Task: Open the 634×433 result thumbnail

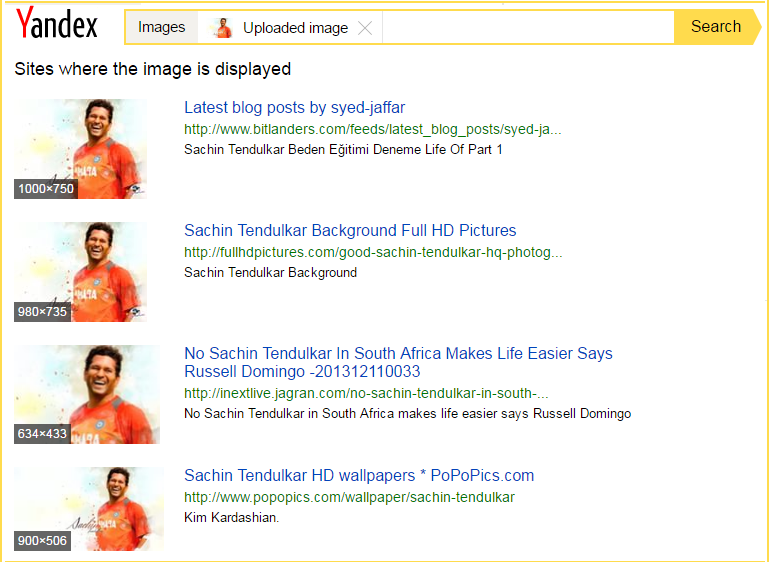Action: (87, 394)
